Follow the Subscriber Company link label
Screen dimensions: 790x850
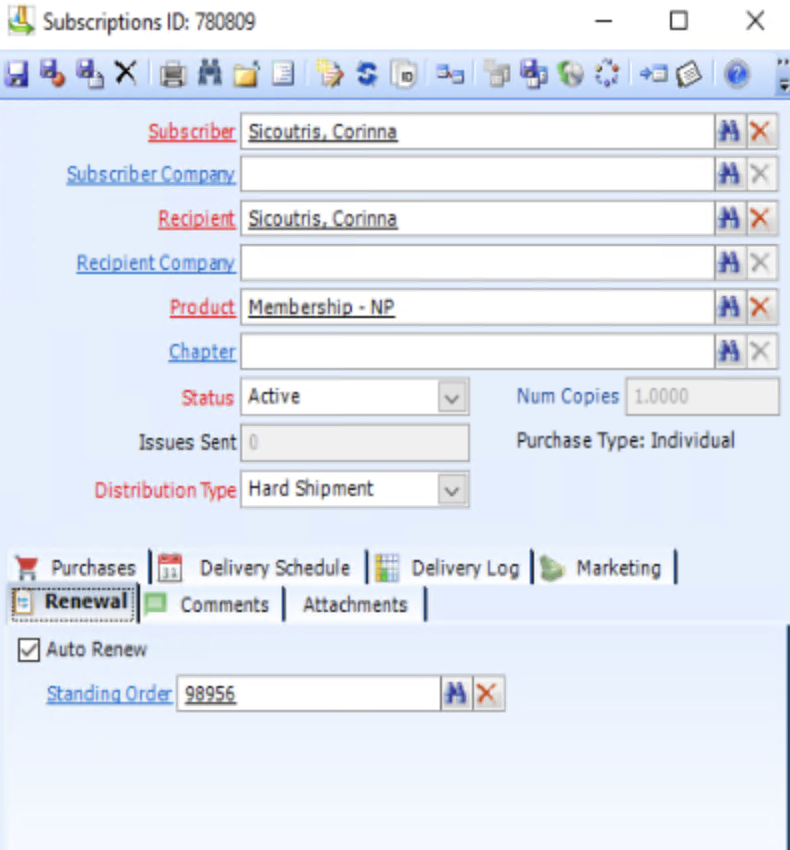(x=150, y=174)
